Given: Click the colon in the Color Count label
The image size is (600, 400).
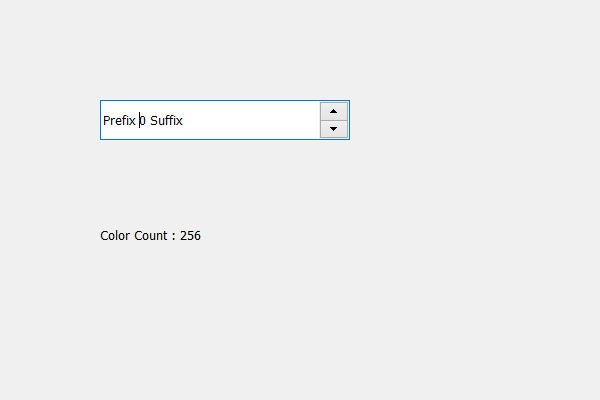Looking at the screenshot, I should pyautogui.click(x=173, y=237).
